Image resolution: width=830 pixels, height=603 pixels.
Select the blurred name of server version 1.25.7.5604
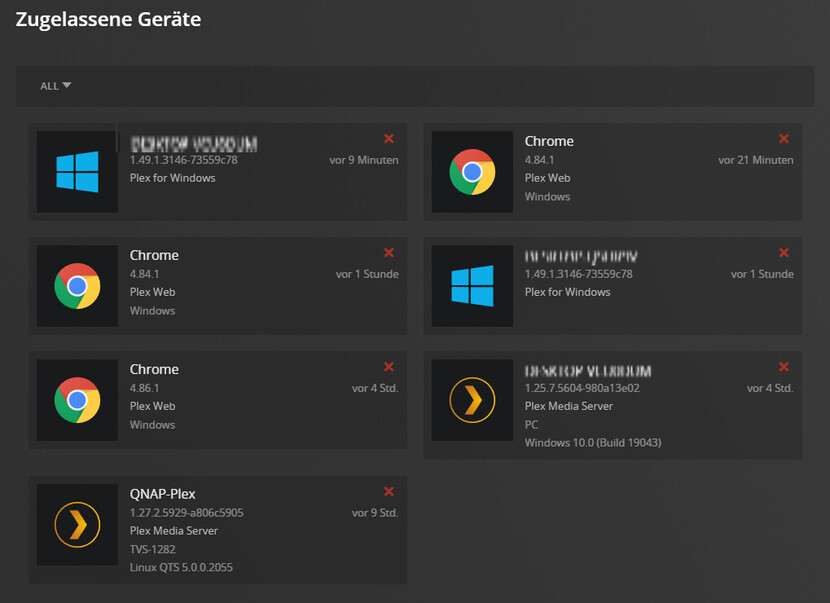[588, 371]
